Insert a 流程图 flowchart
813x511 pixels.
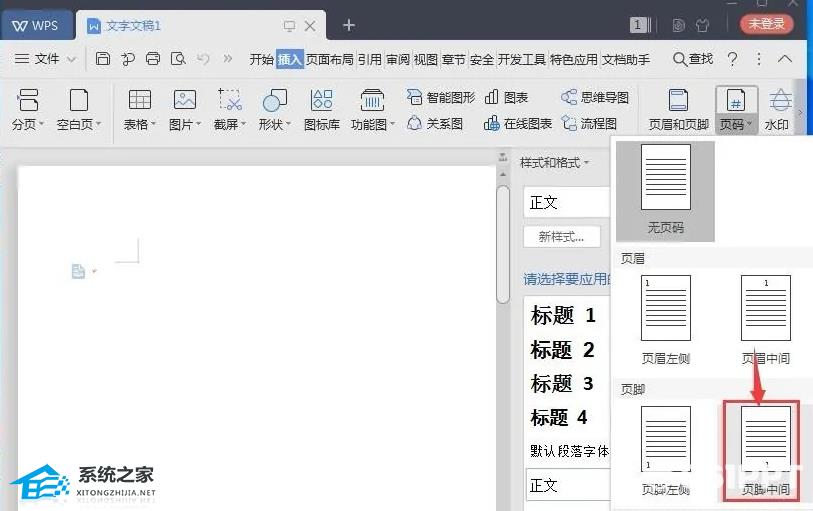[x=589, y=123]
